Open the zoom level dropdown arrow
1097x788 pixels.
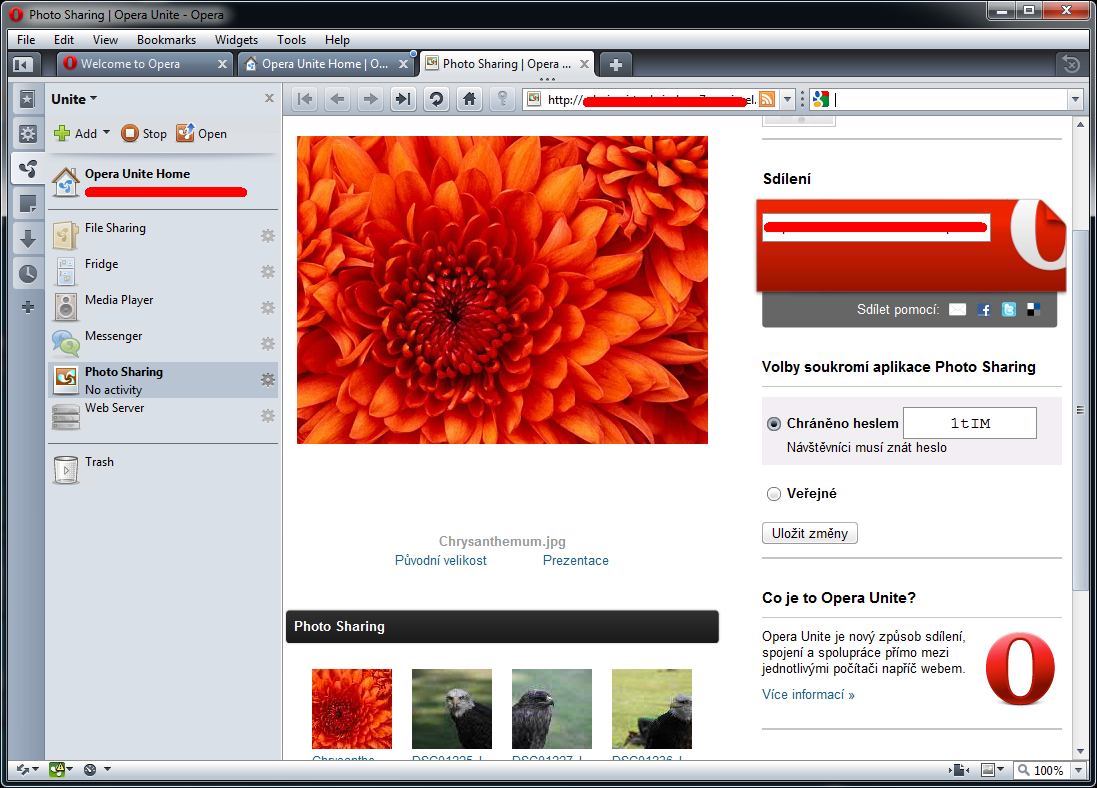[x=1078, y=770]
